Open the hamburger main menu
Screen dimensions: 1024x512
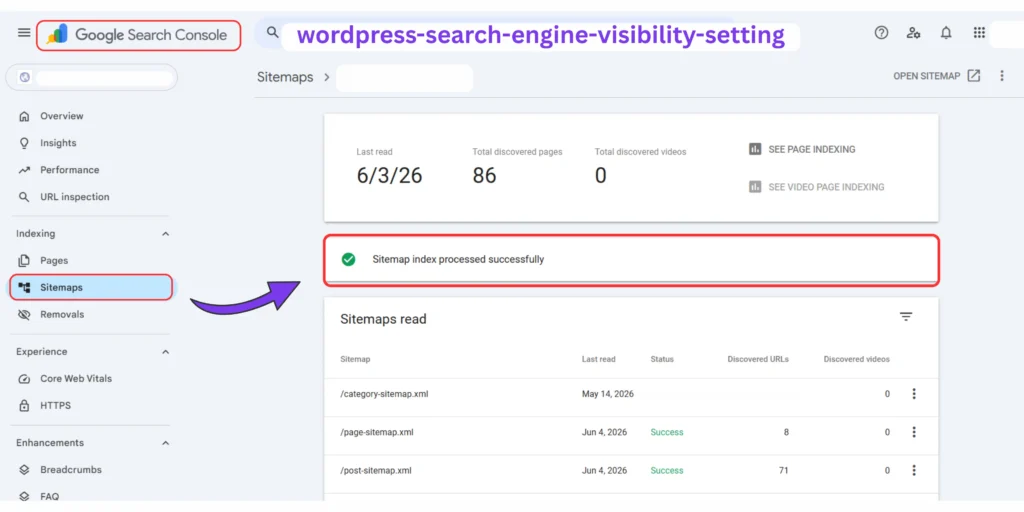(x=24, y=33)
